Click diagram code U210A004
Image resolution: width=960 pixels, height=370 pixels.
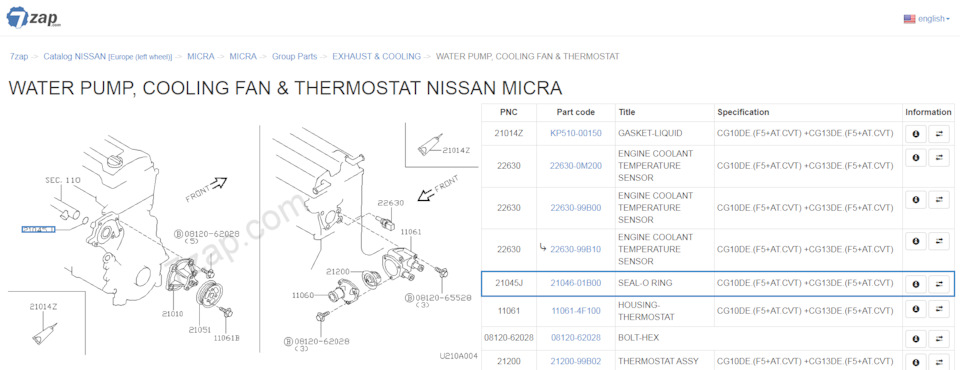458,356
